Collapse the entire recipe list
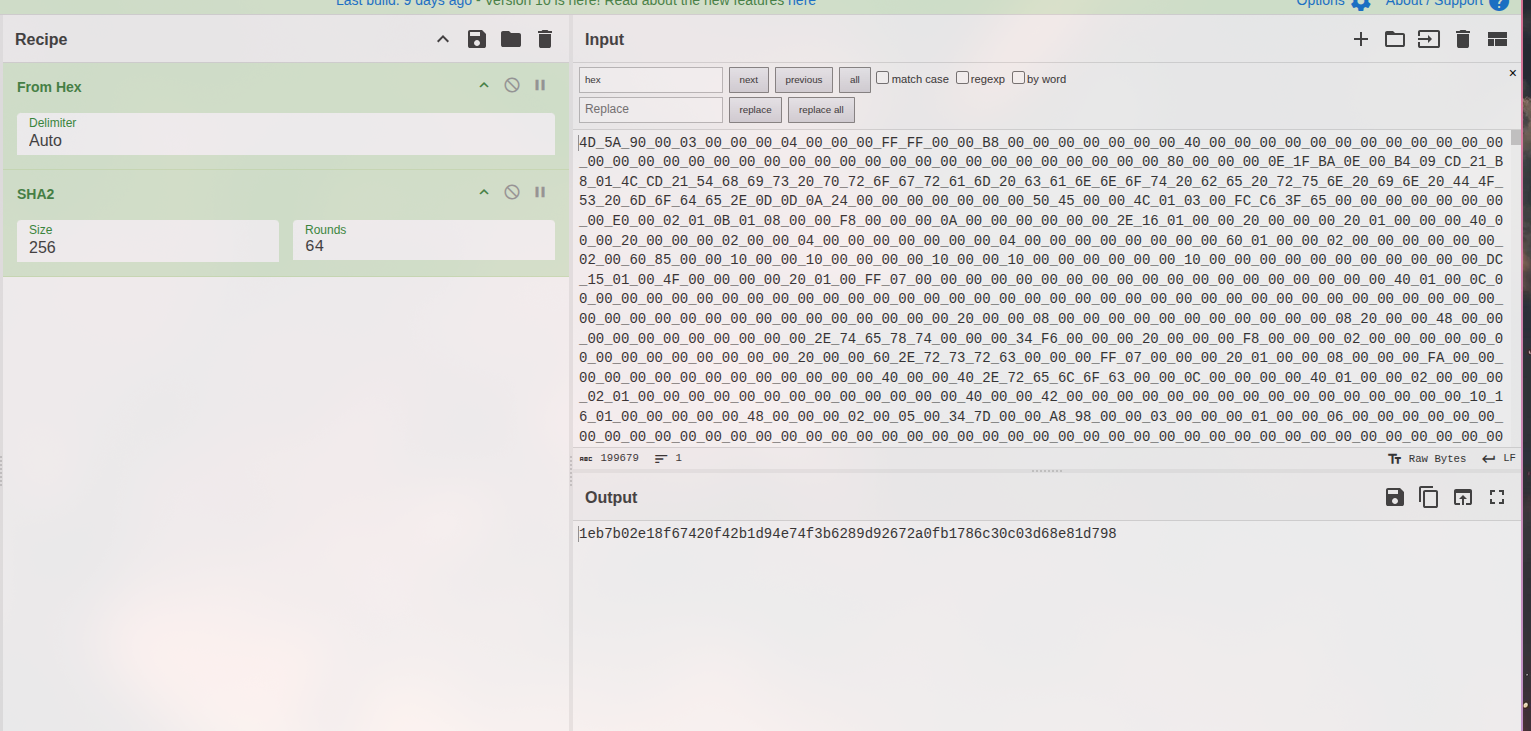The height and width of the screenshot is (731, 1531). (x=442, y=39)
